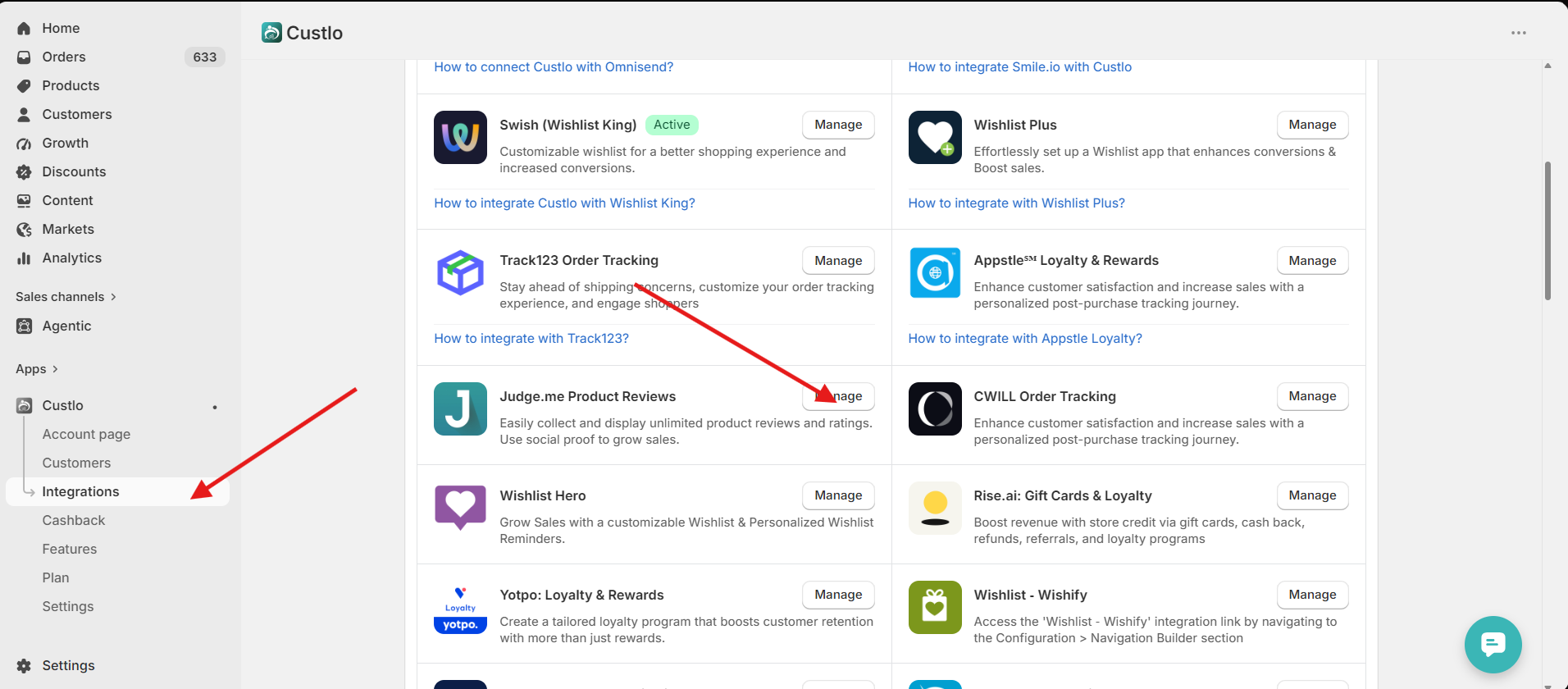Image resolution: width=1568 pixels, height=689 pixels.
Task: Click the Rise.ai: Gift Cards & Loyalty title
Action: (1063, 496)
